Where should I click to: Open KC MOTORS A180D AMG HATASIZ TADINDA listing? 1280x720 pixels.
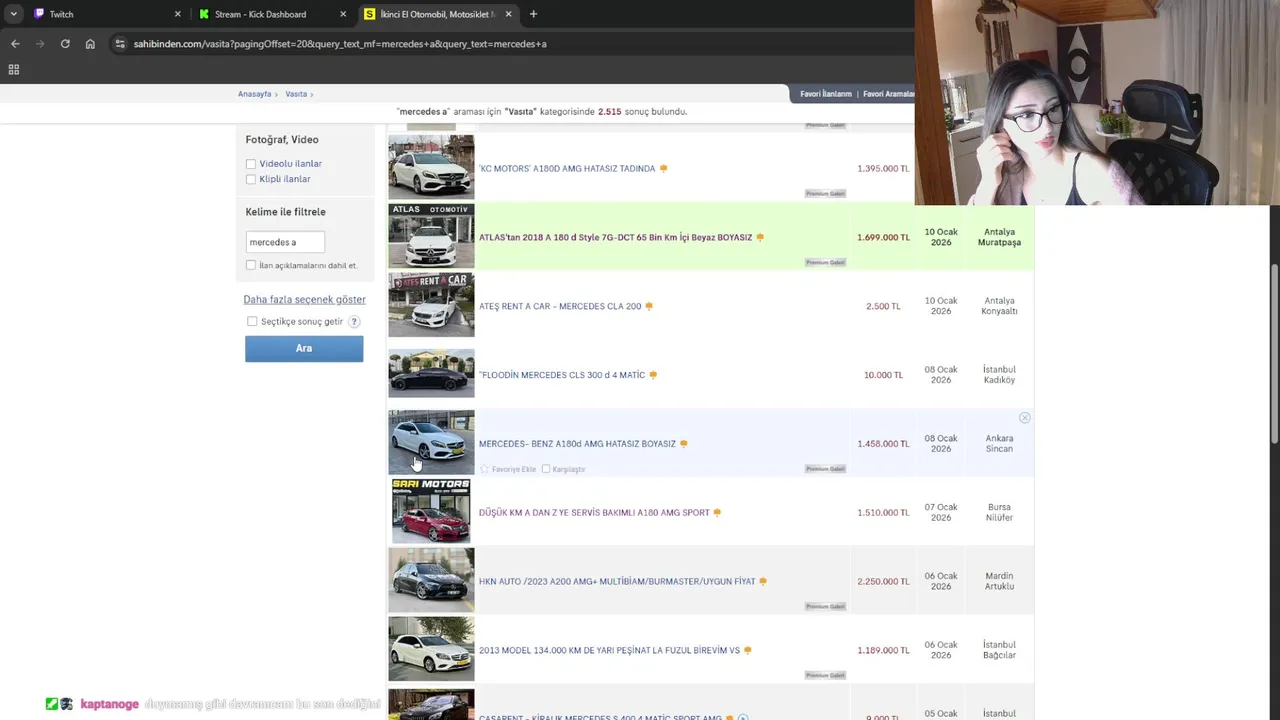coord(567,169)
